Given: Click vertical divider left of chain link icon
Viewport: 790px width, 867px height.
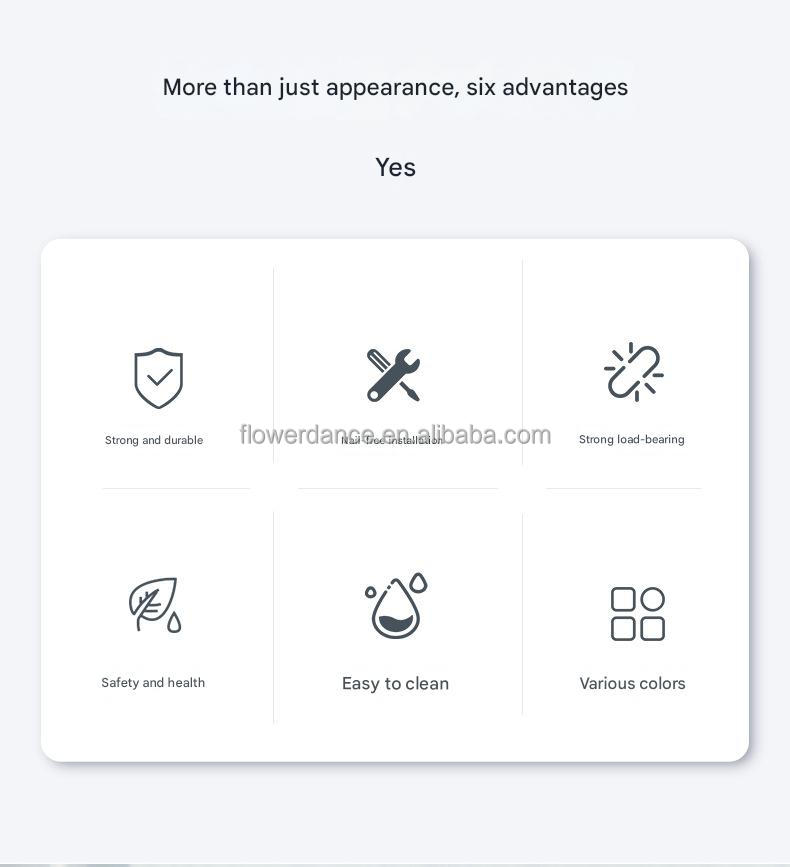Looking at the screenshot, I should 522,362.
